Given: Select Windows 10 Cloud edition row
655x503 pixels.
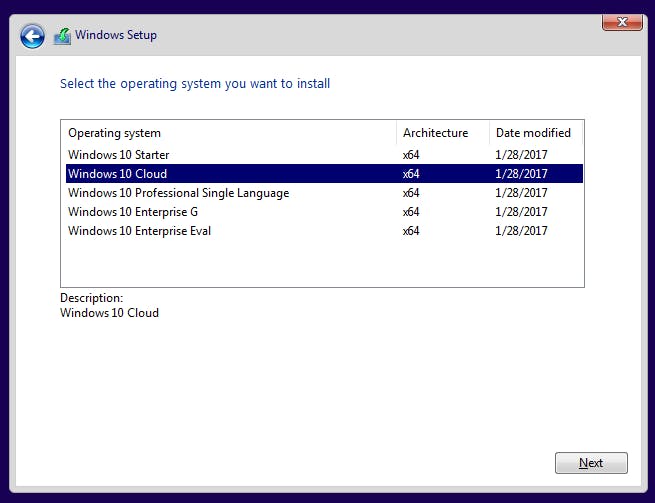Looking at the screenshot, I should (324, 173).
